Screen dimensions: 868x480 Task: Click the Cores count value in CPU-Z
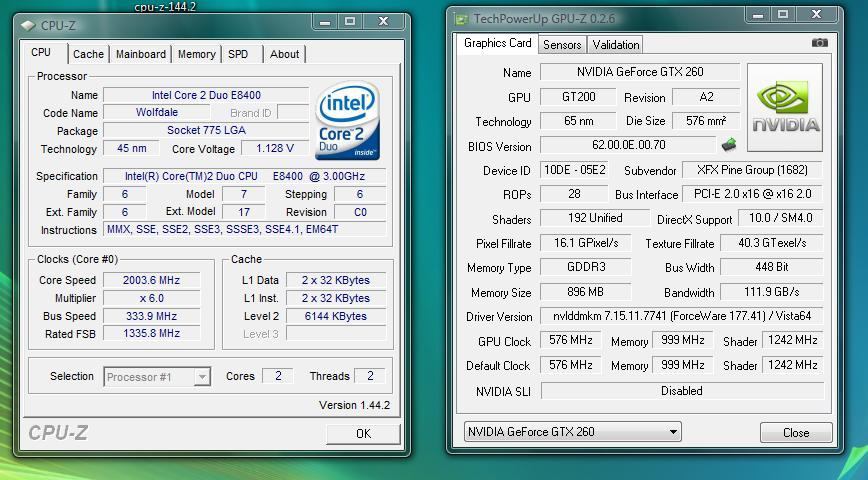point(277,376)
